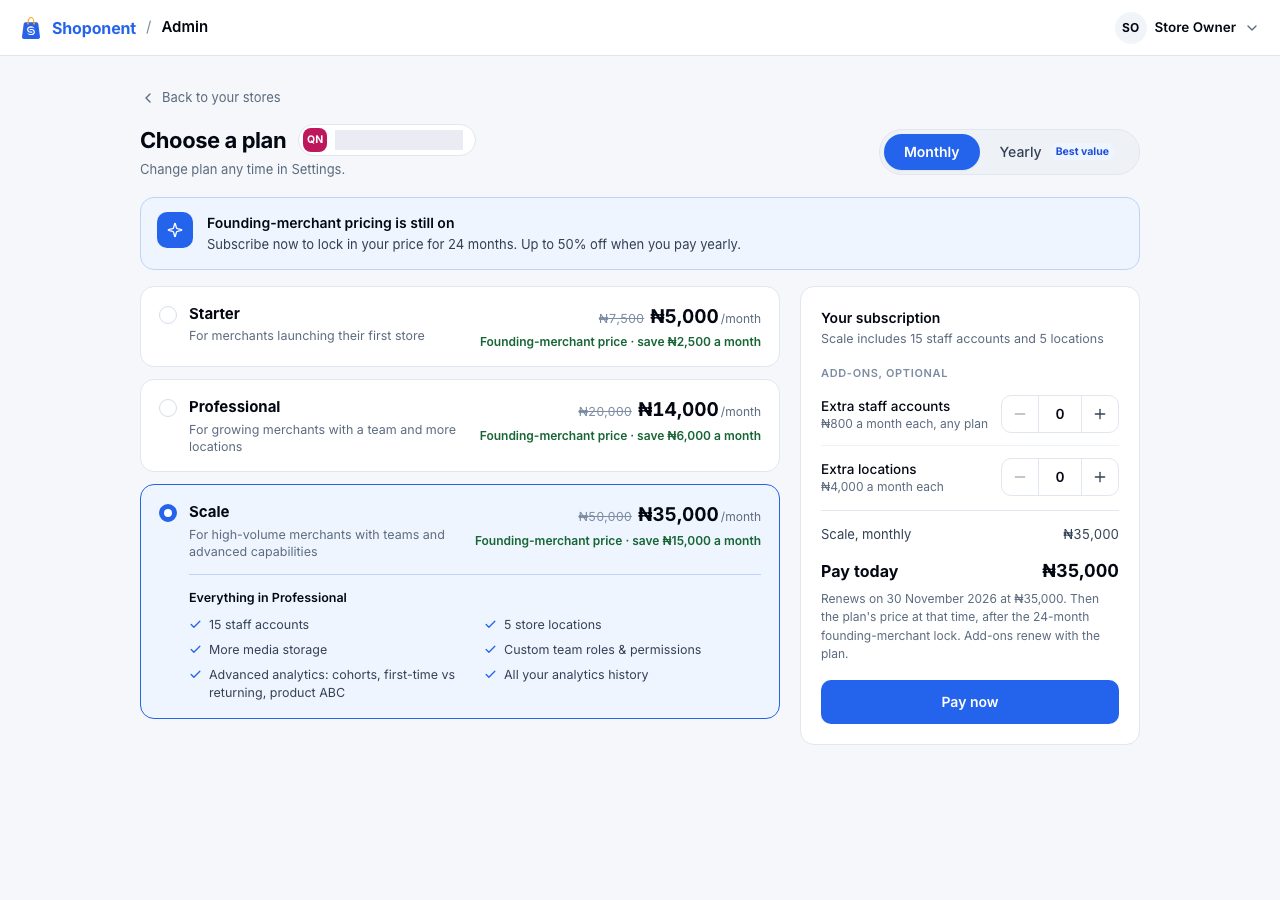Click the More media storage feature
The width and height of the screenshot is (1280, 900).
[268, 650]
